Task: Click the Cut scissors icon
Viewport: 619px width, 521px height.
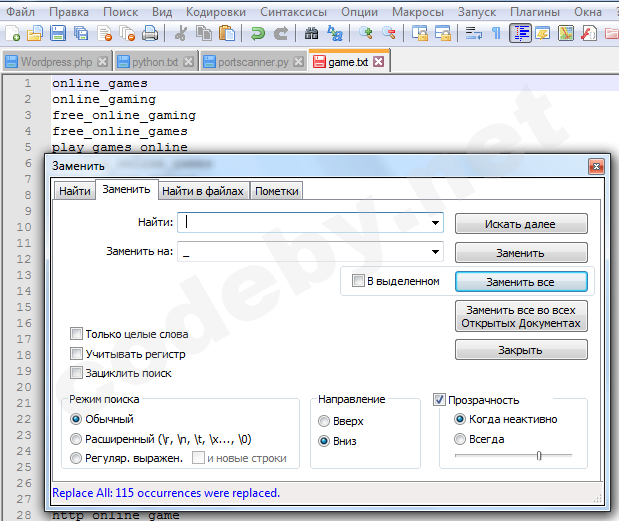Action: pyautogui.click(x=181, y=33)
